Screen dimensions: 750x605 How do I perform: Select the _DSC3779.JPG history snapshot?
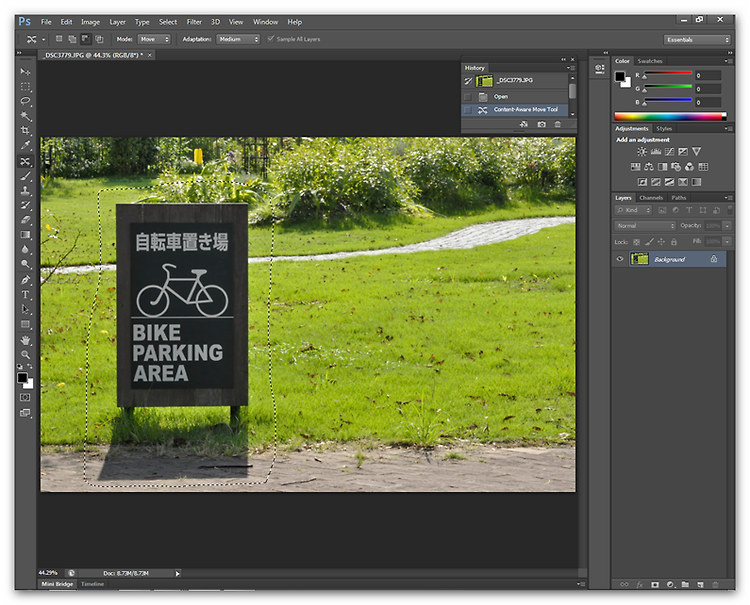click(x=514, y=81)
